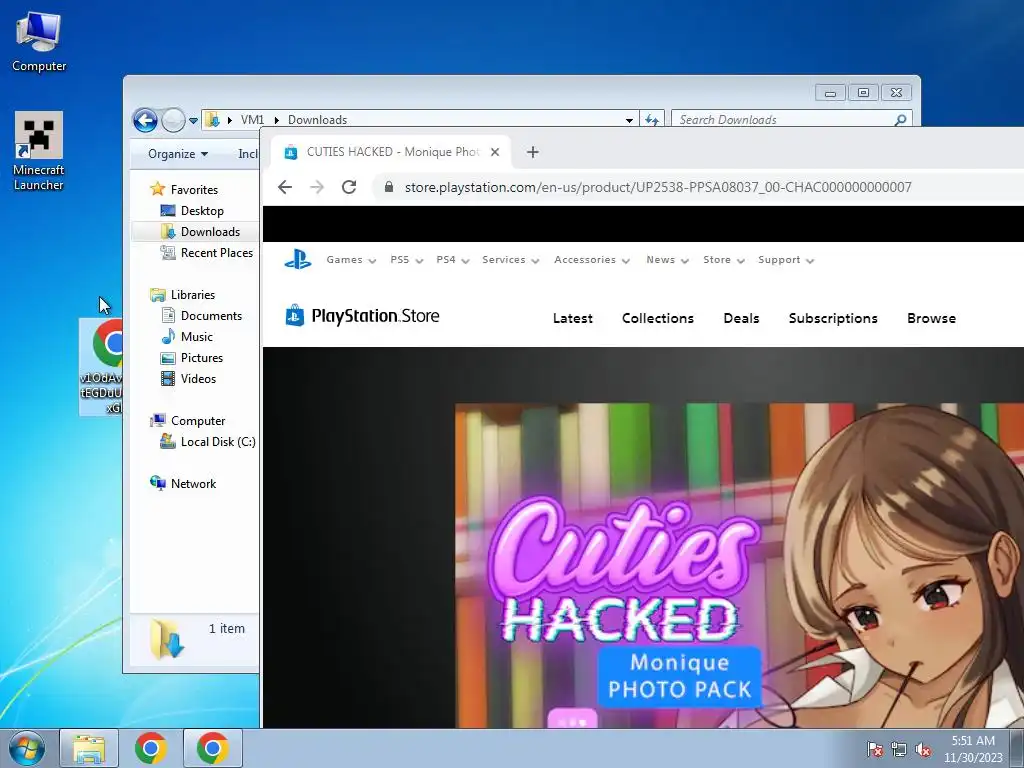Expand the PS5 menu
Viewport: 1024px width, 768px height.
[x=407, y=260]
